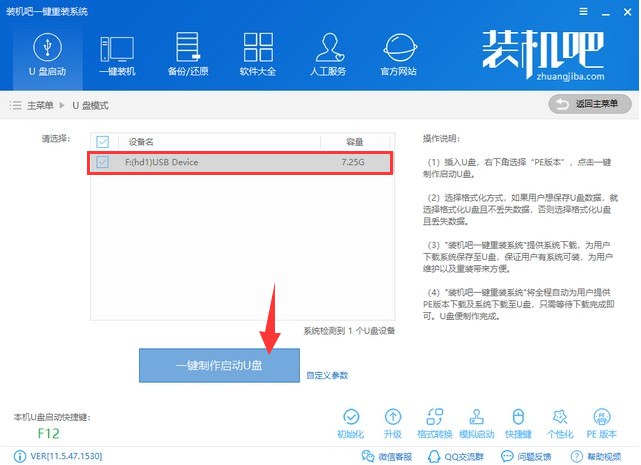
Task: Toggle the select-all checkbox in device header
Action: click(102, 141)
